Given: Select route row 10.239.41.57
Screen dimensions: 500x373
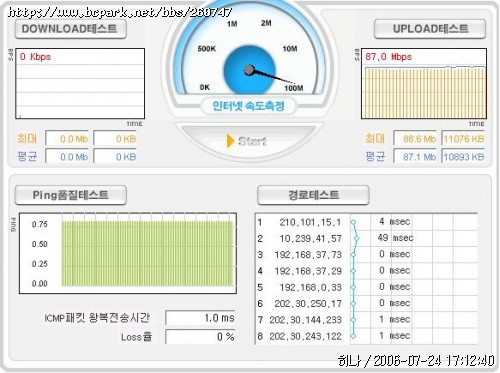Looking at the screenshot, I should 366,238.
